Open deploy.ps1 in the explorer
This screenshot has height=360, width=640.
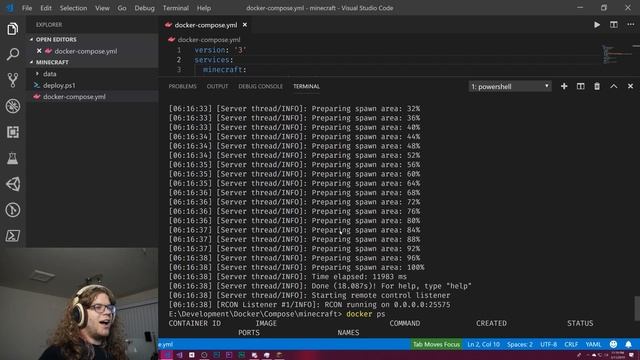(x=59, y=85)
